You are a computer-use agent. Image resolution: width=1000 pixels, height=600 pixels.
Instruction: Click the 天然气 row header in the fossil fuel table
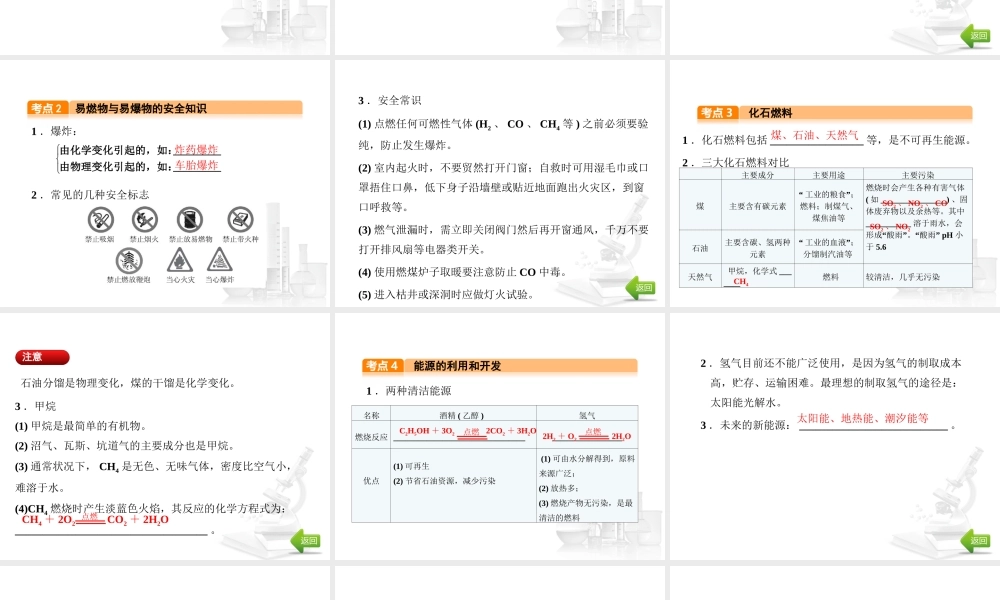pyautogui.click(x=700, y=277)
